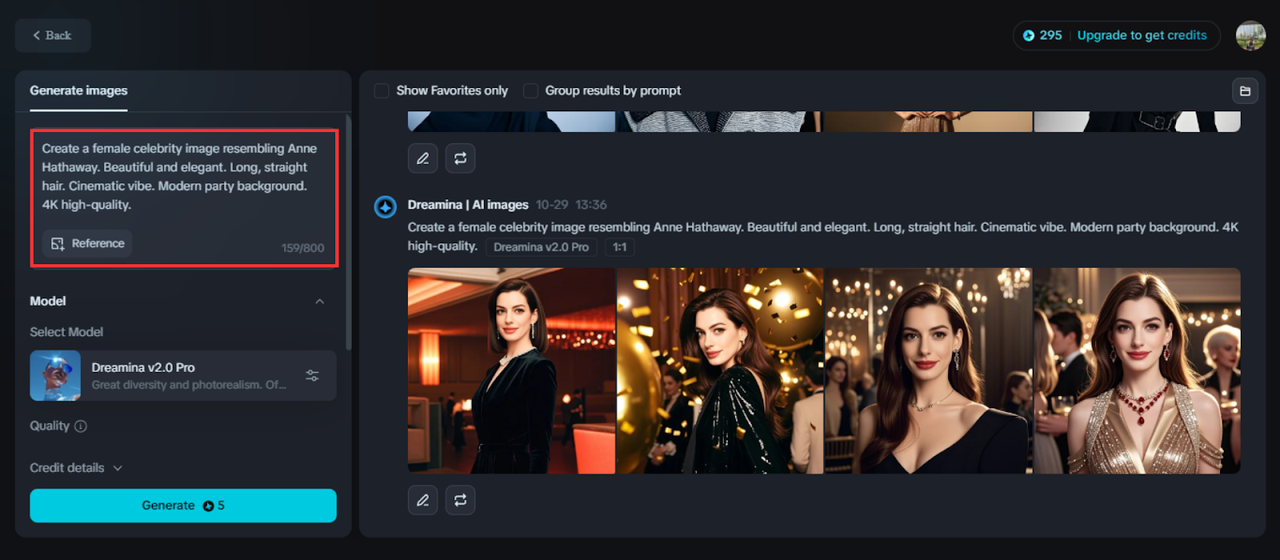
Task: Collapse the Model section chevron
Action: tap(320, 301)
